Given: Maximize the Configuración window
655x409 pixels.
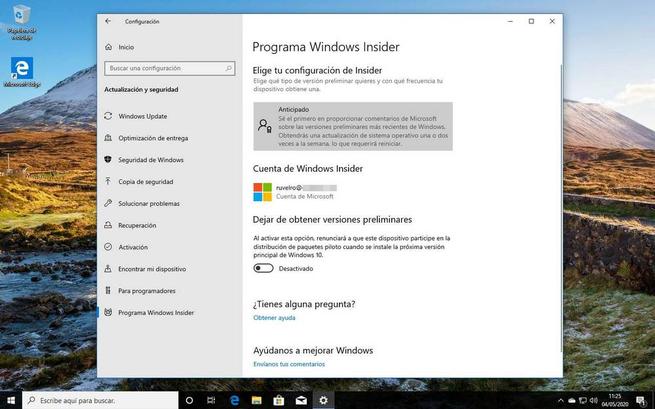Looking at the screenshot, I should click(531, 21).
